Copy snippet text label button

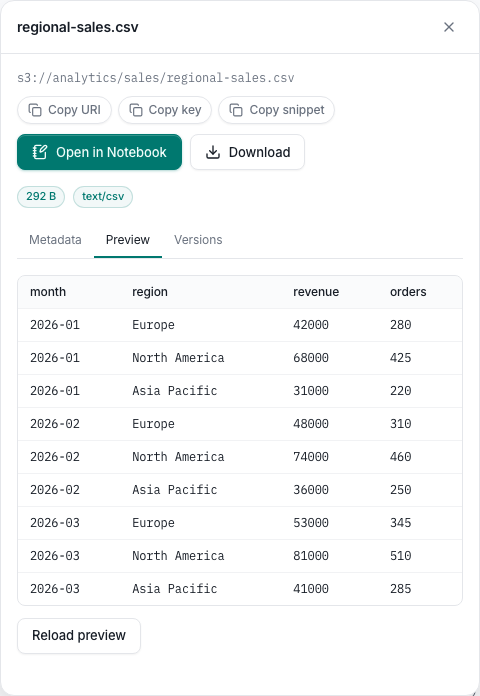(287, 110)
